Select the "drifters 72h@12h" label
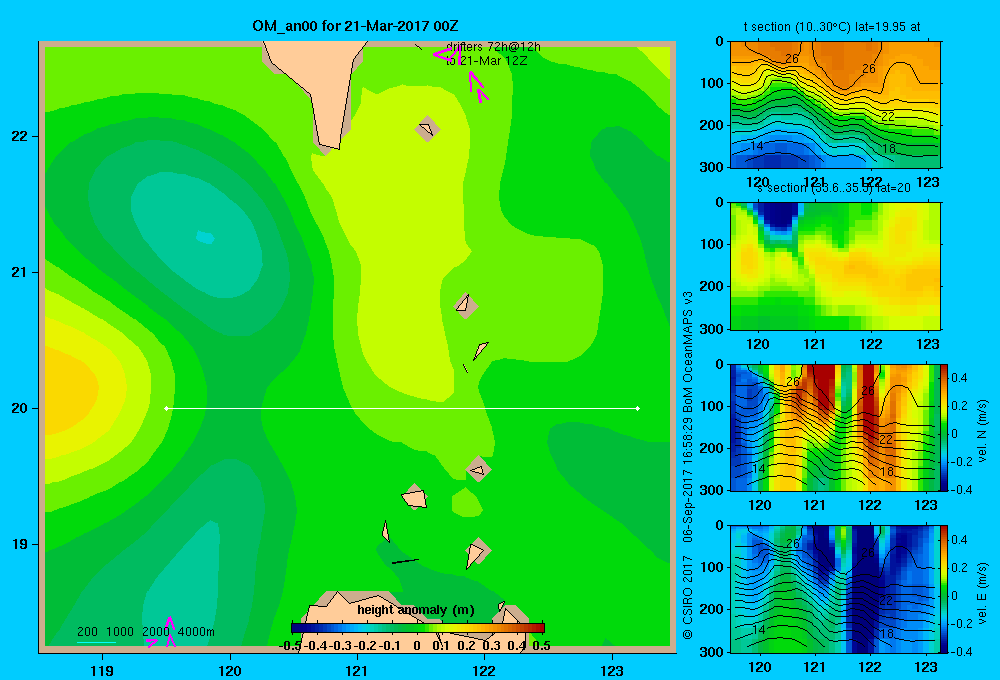1000x680 pixels. click(494, 47)
